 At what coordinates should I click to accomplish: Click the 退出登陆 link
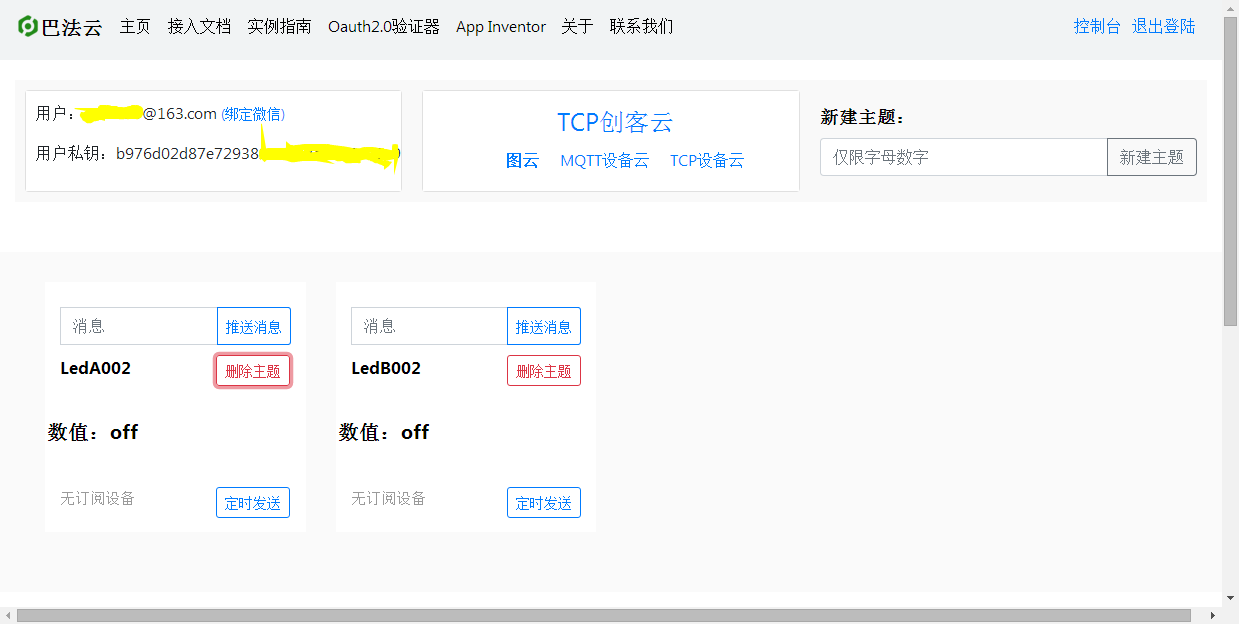coord(1163,26)
